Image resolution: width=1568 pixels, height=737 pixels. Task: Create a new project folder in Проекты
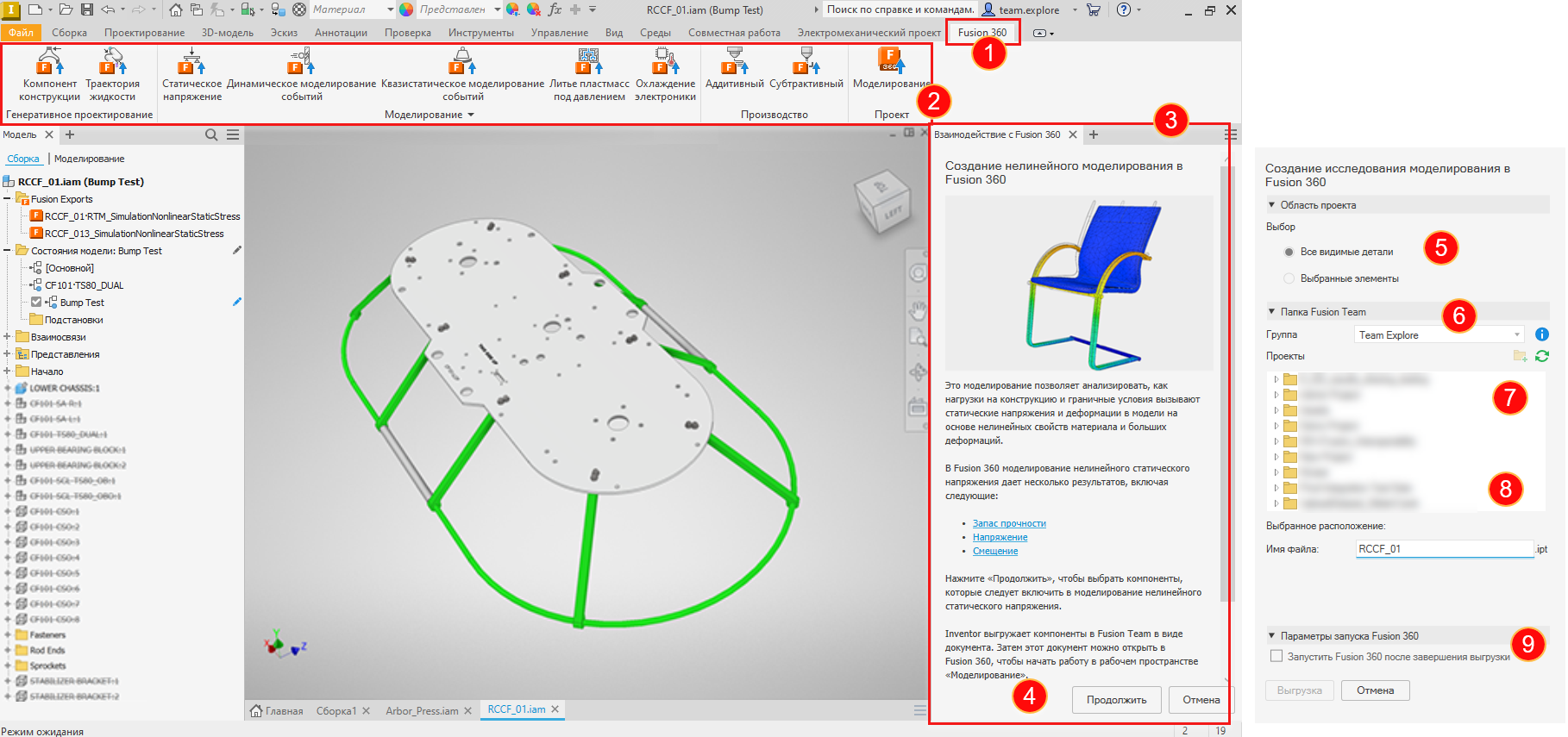tap(1520, 356)
